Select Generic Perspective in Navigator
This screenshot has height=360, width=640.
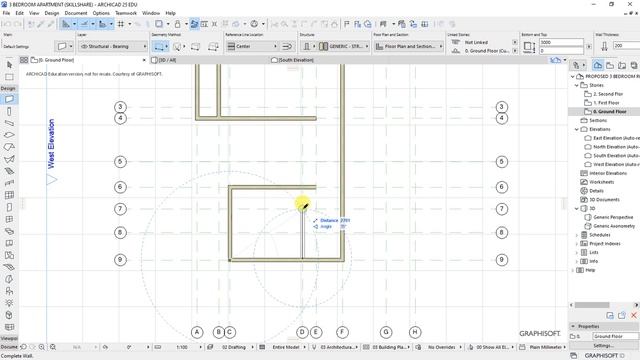point(614,217)
